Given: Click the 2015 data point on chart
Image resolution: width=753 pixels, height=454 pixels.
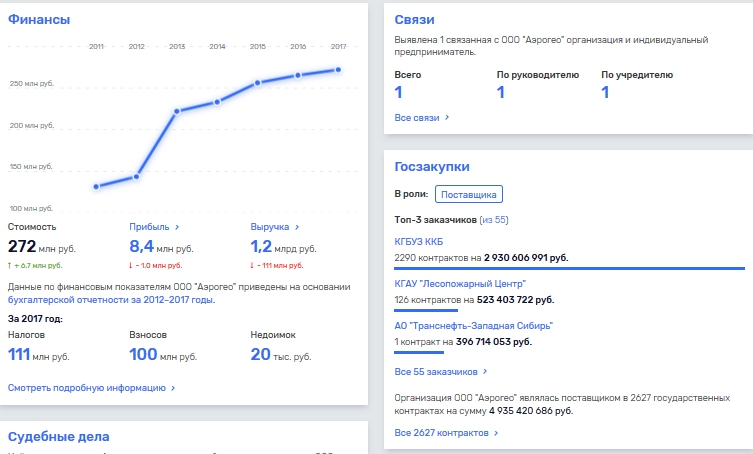Looking at the screenshot, I should [258, 83].
